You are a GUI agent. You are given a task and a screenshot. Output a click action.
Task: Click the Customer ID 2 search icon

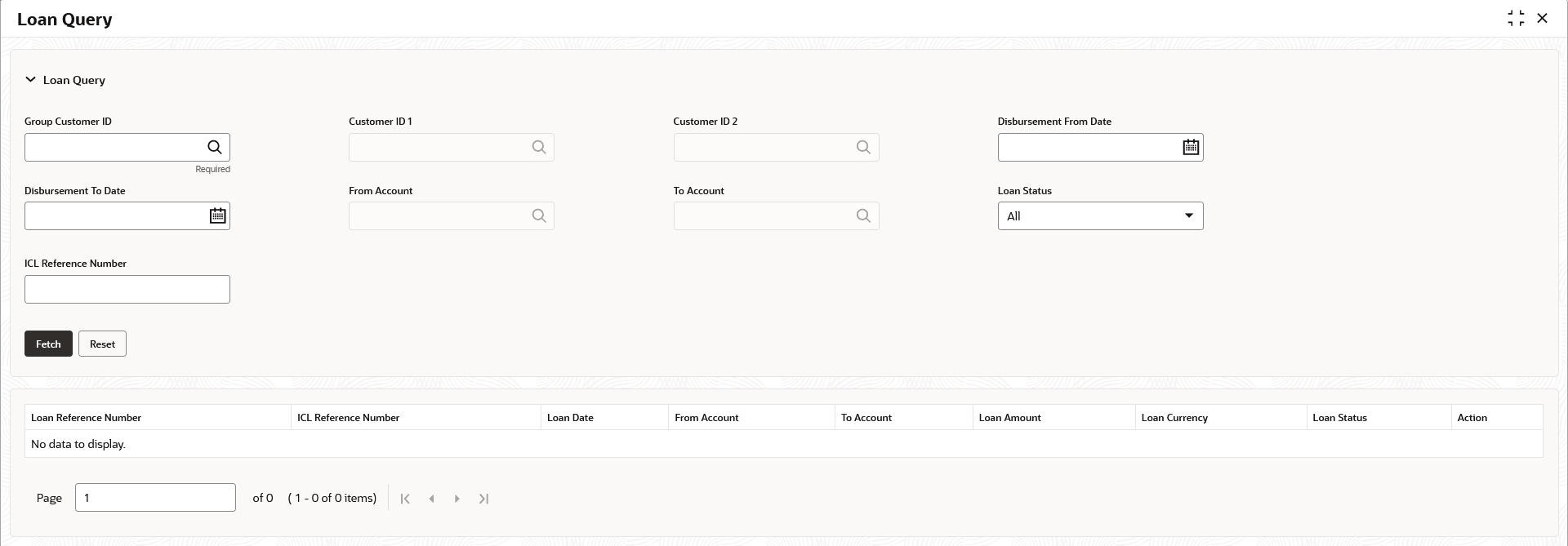click(x=863, y=148)
